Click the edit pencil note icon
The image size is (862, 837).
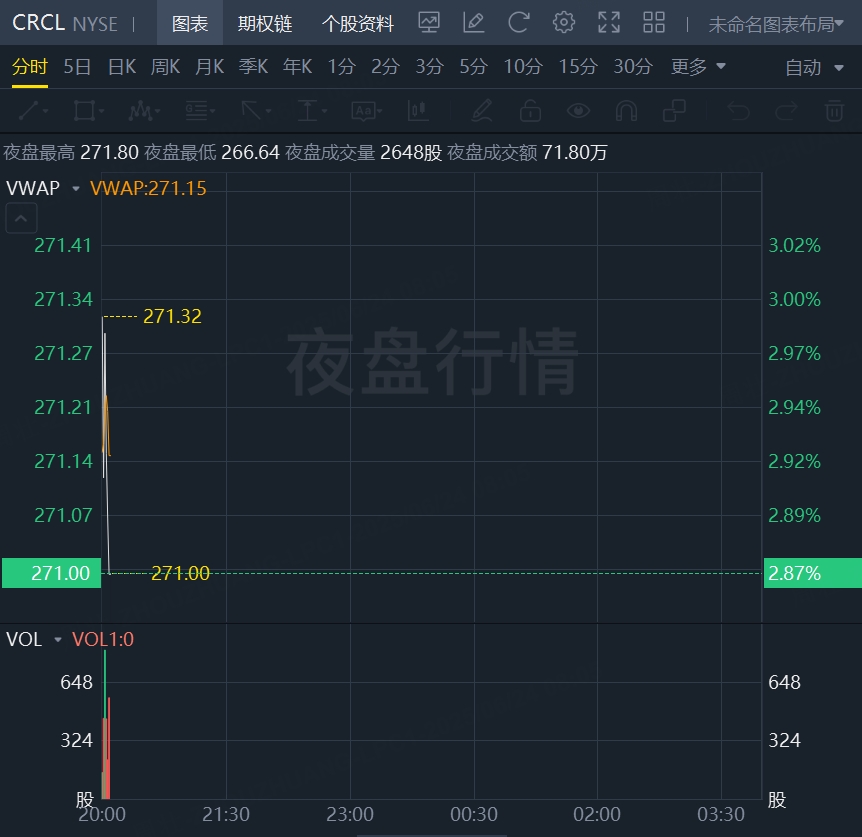click(x=473, y=23)
